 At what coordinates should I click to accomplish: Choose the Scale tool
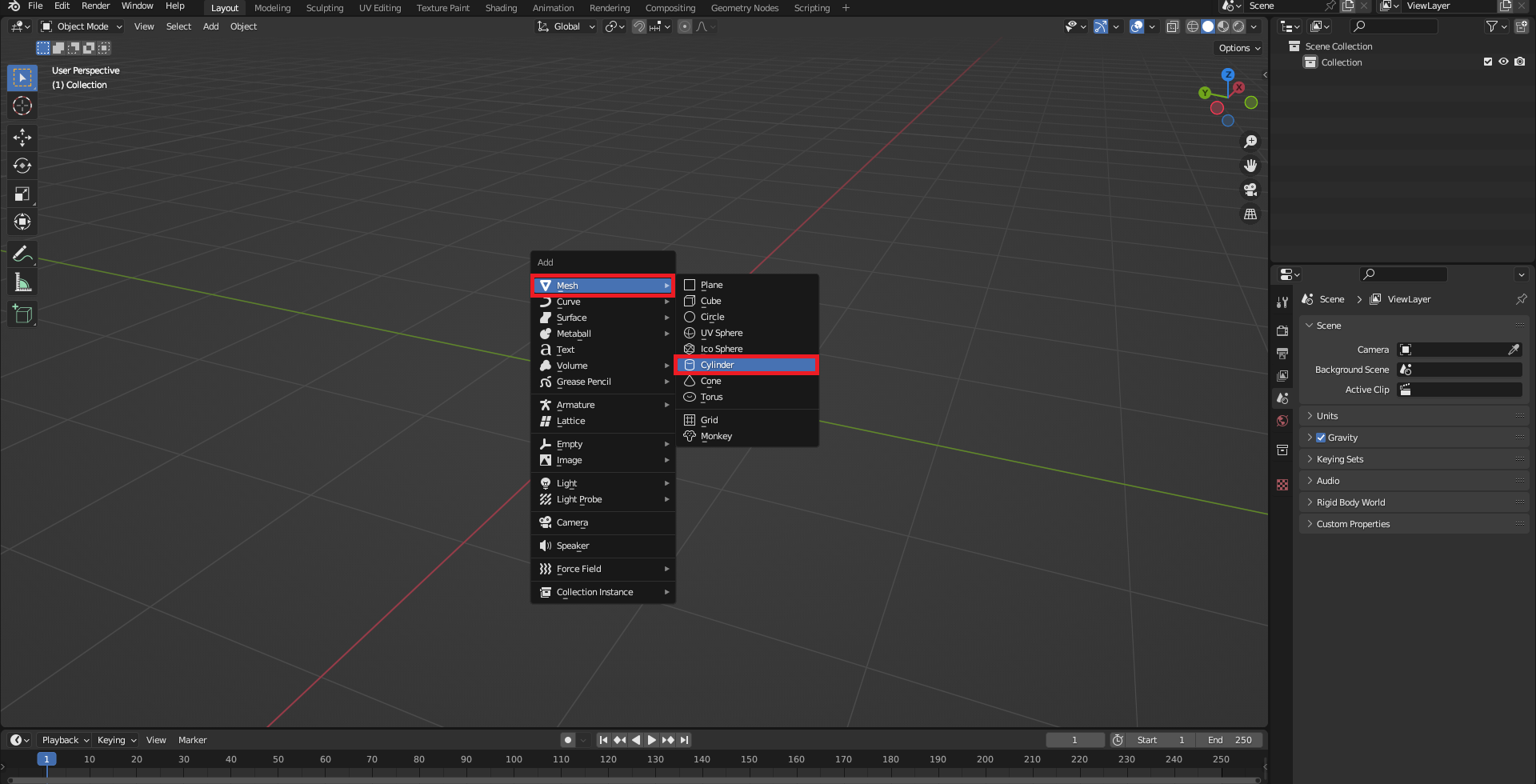(x=22, y=194)
